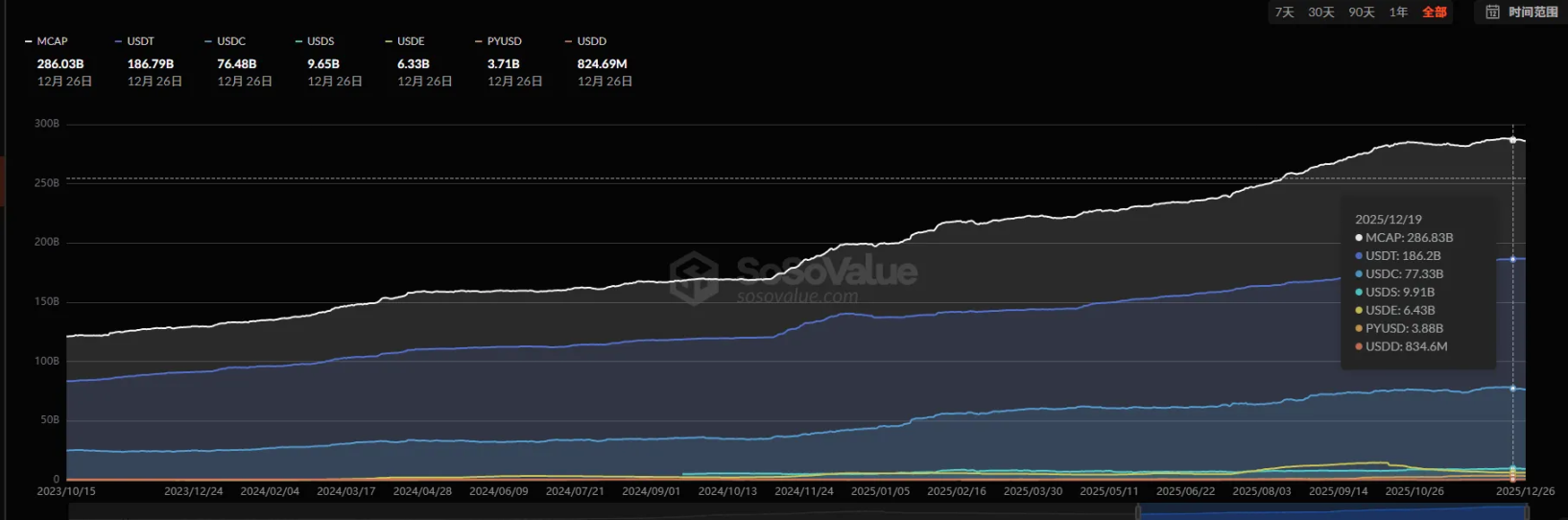The height and width of the screenshot is (520, 1568).
Task: Show the 1年 time period
Action: click(x=1398, y=12)
